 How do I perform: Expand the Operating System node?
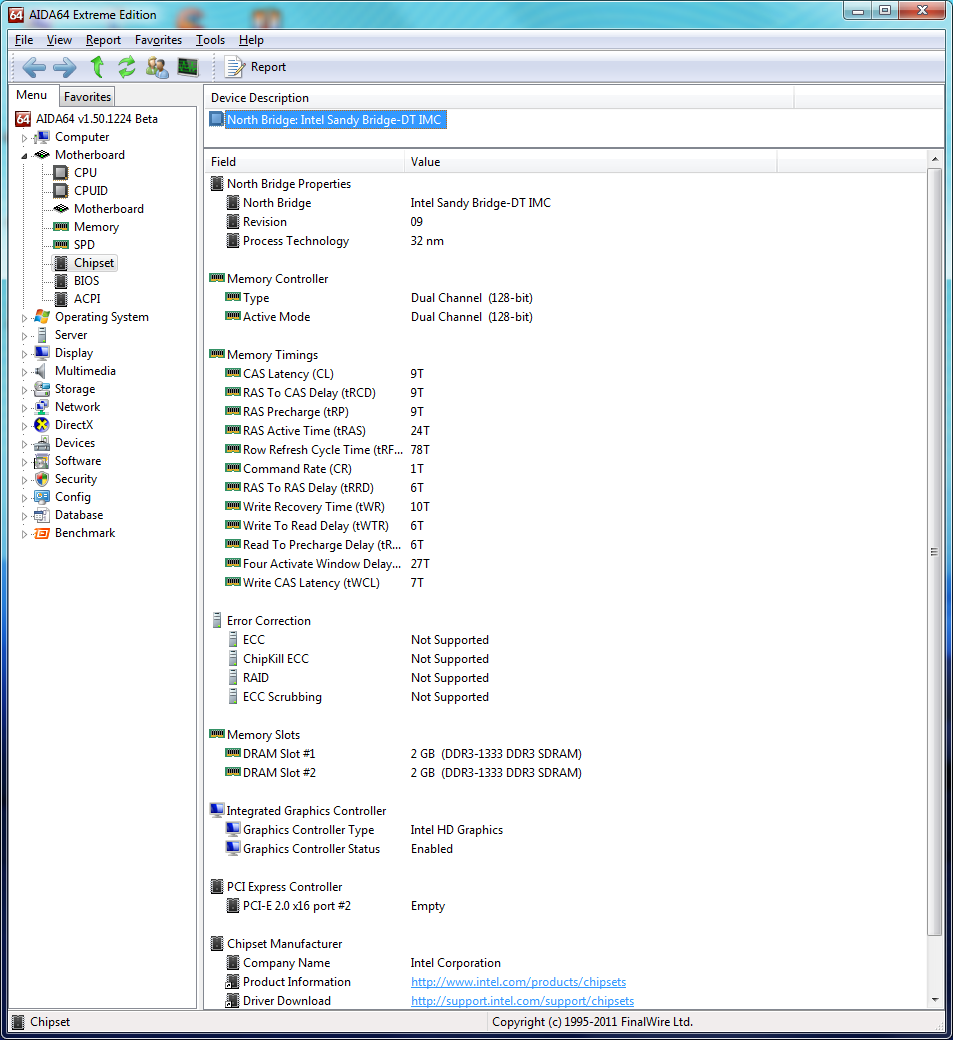click(x=25, y=318)
